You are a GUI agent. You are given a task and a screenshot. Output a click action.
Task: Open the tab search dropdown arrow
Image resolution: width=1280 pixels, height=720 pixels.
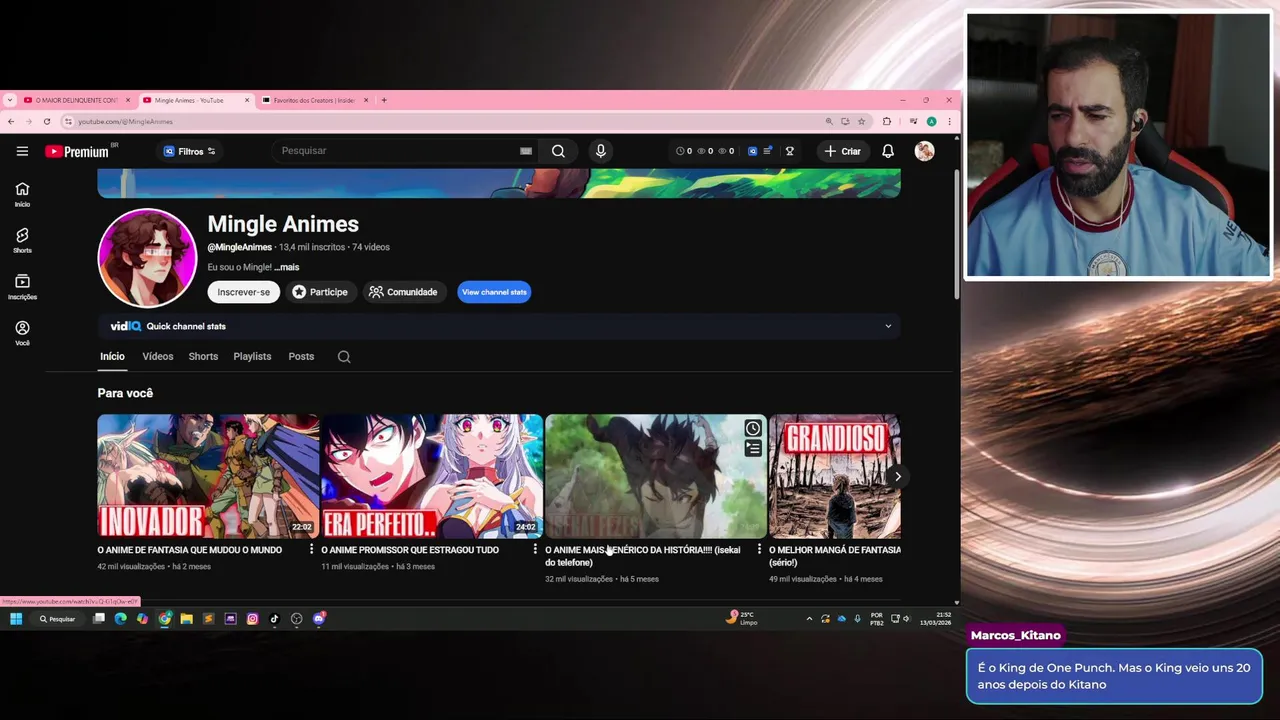tap(10, 100)
